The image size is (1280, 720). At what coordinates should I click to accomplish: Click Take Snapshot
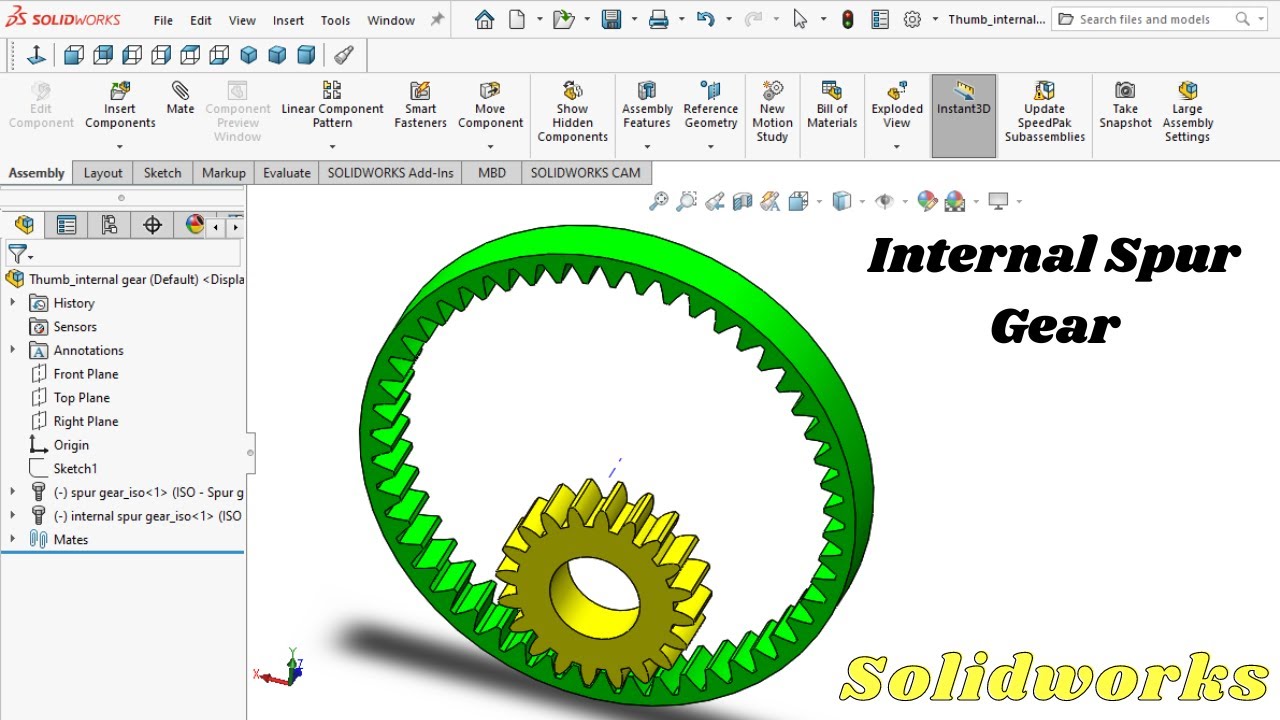(1125, 107)
